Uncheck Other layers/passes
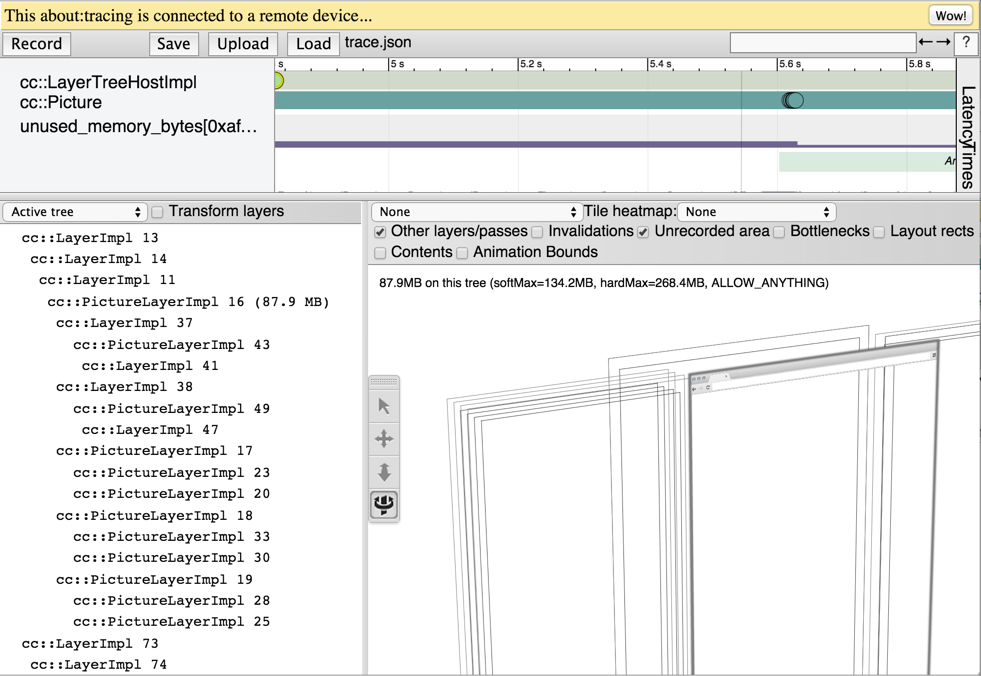Image resolution: width=981 pixels, height=676 pixels. point(380,232)
